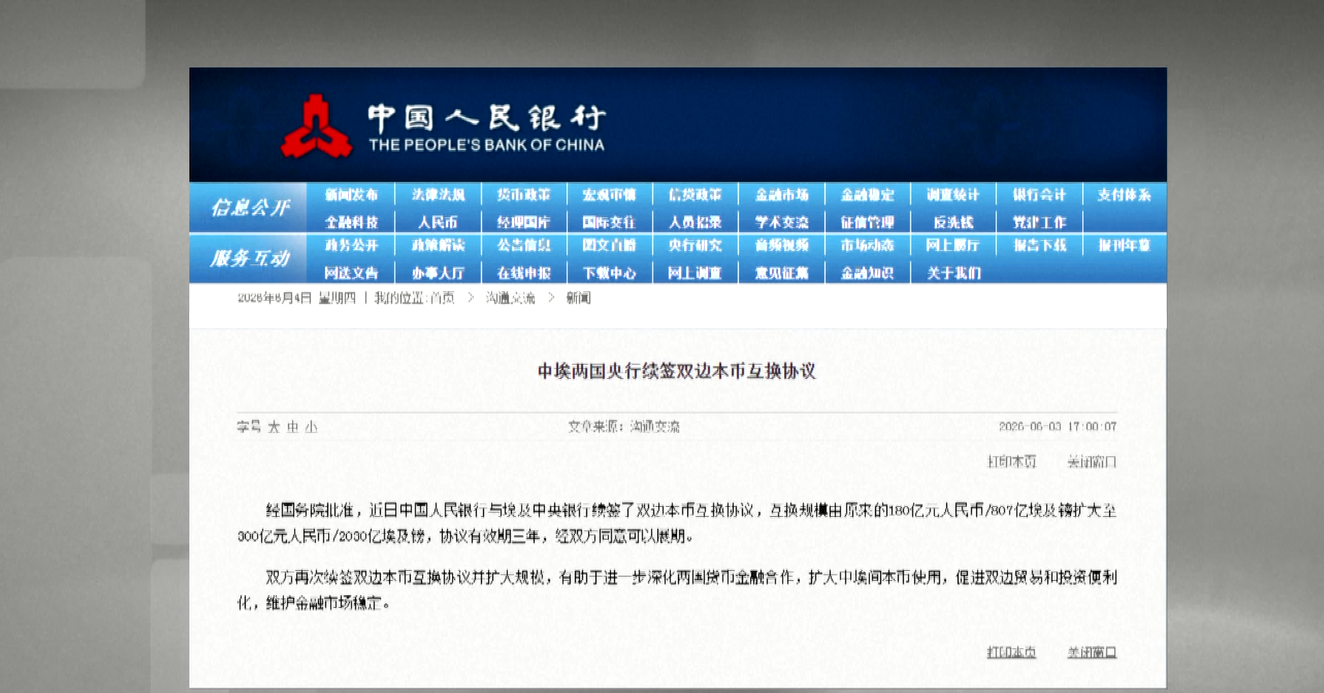Click the article timestamp 17:00:07
Image resolution: width=1324 pixels, height=693 pixels.
[1092, 427]
